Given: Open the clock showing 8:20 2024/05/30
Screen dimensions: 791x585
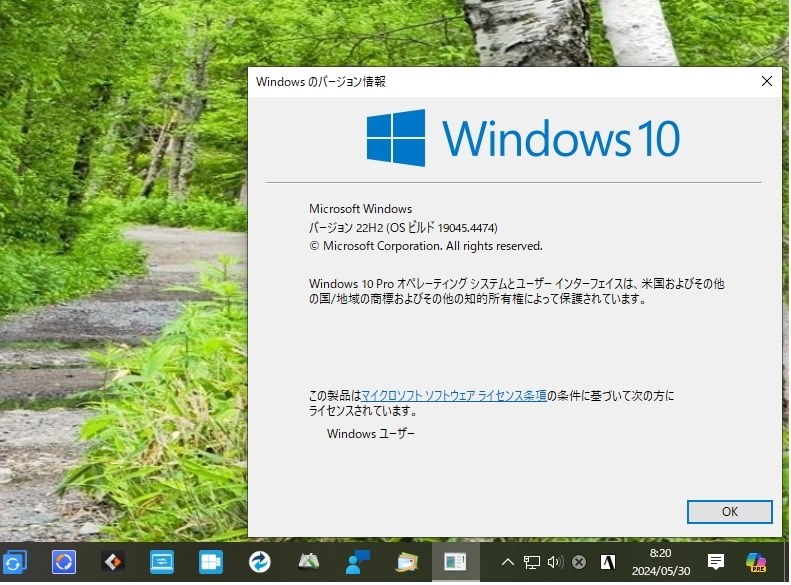Looking at the screenshot, I should tap(661, 562).
